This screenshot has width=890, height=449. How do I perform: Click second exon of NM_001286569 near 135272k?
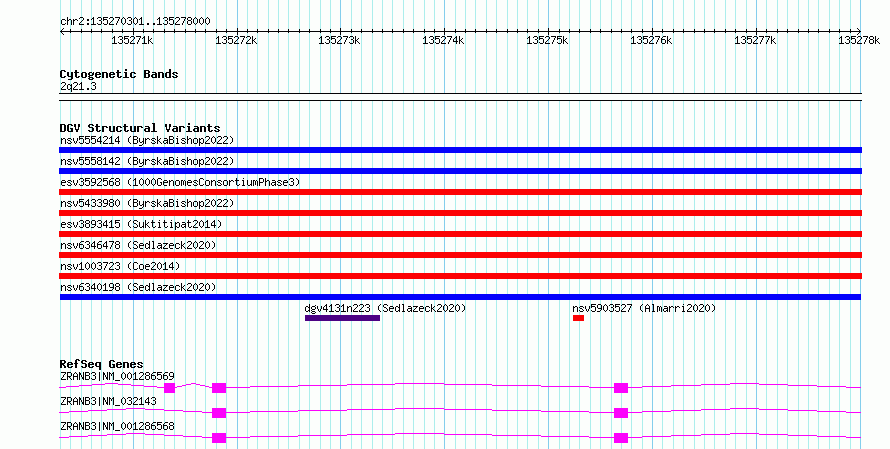click(219, 388)
